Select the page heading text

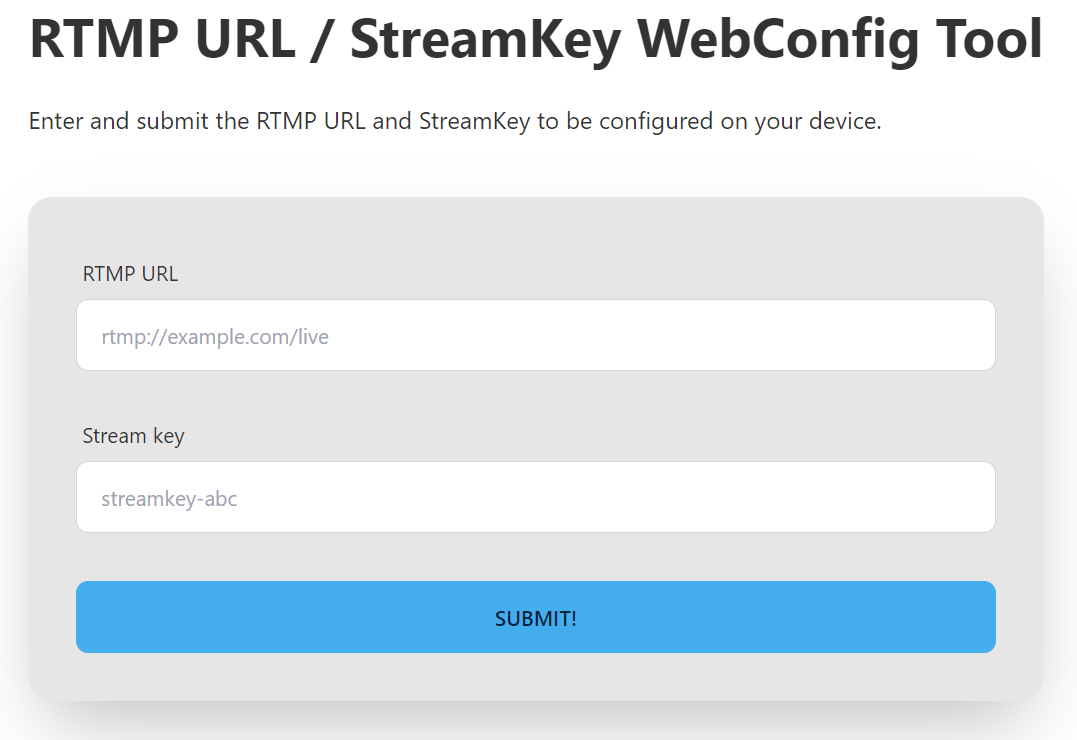(536, 40)
